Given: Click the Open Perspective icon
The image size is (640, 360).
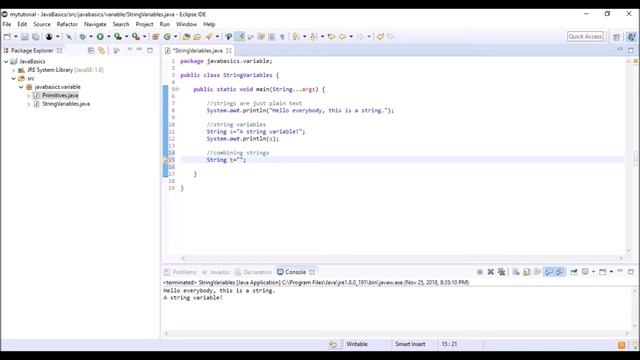Looking at the screenshot, I should 617,37.
